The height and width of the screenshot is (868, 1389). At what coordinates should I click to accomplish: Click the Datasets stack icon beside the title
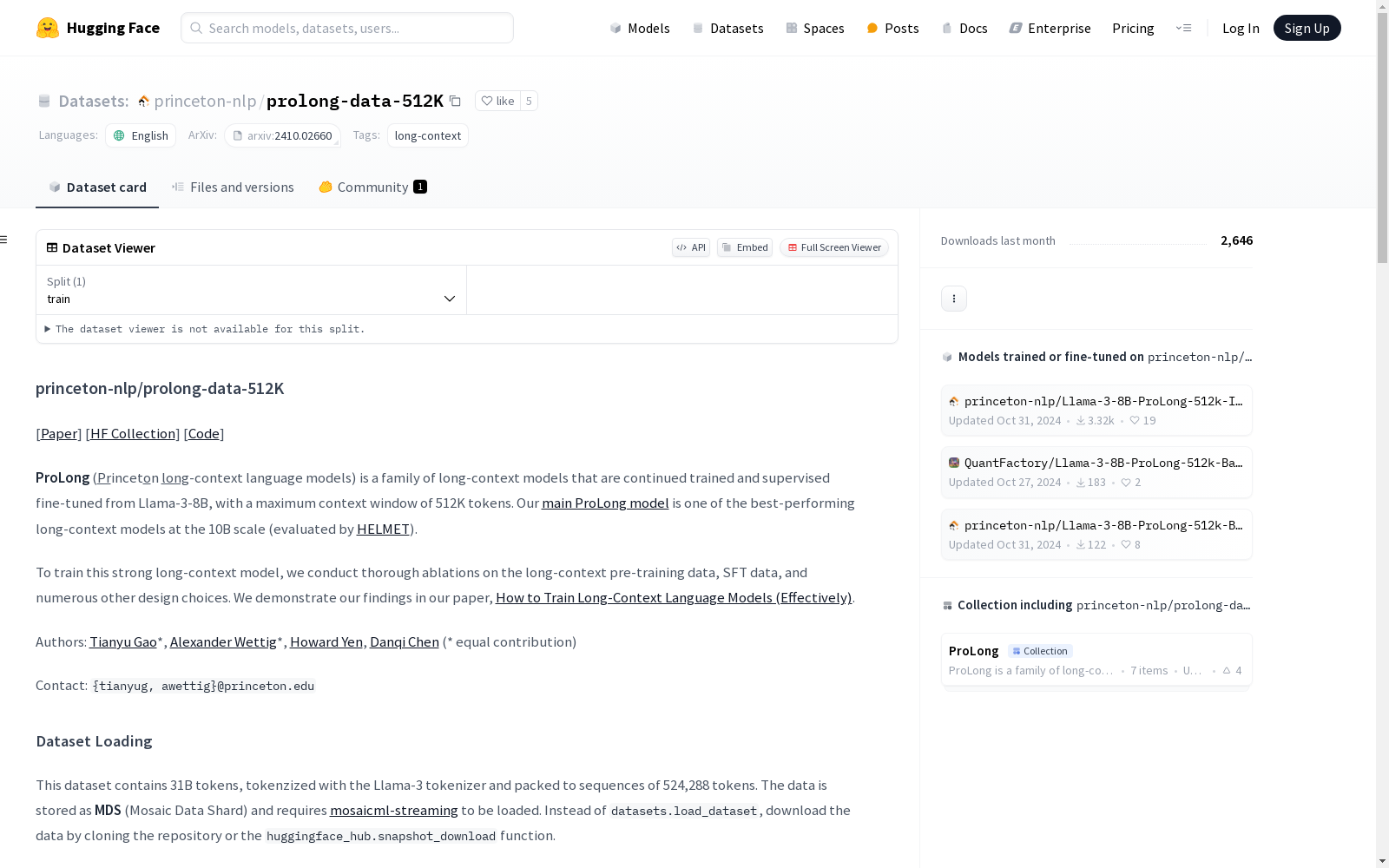click(44, 101)
